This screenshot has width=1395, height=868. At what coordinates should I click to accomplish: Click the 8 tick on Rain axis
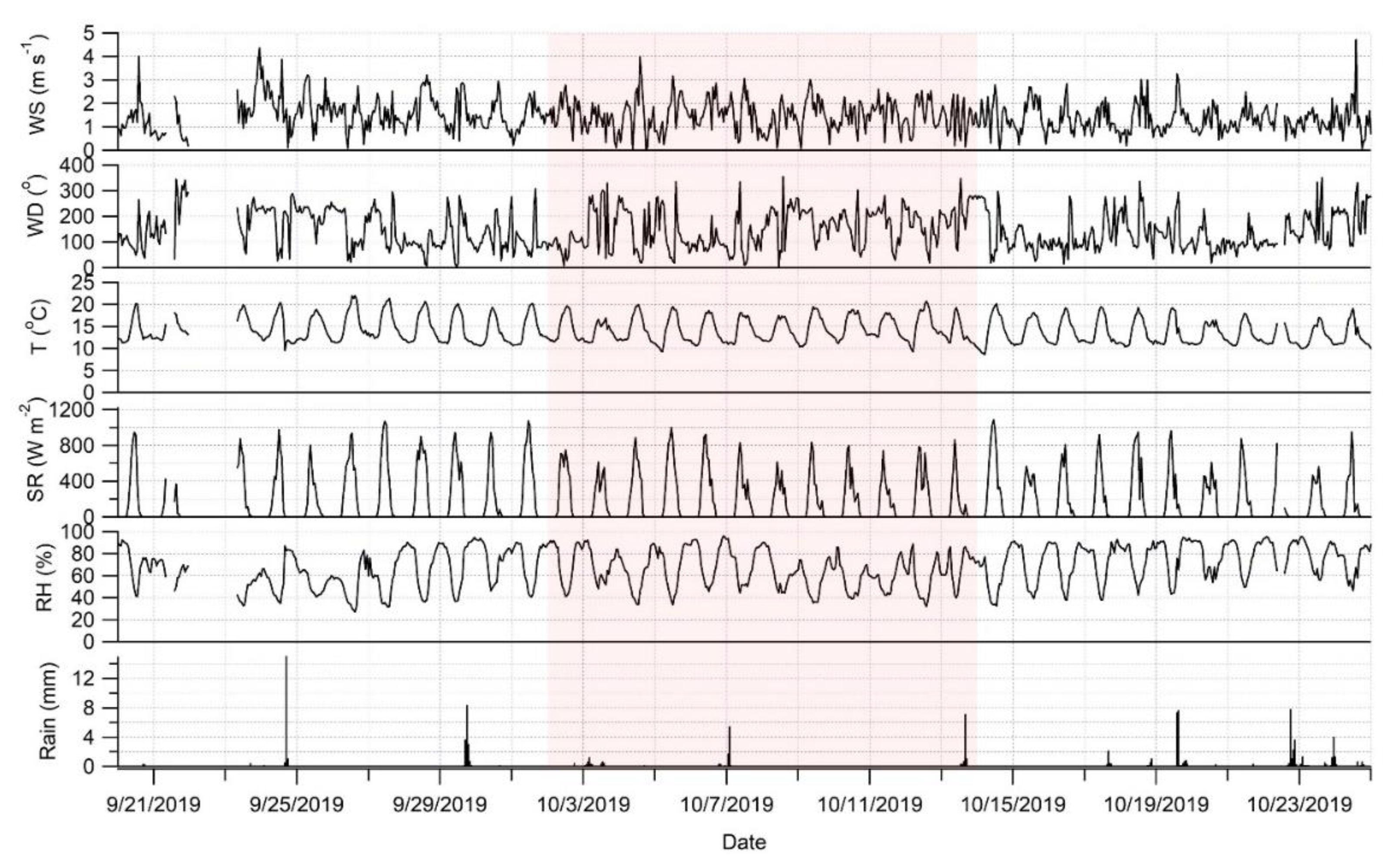click(x=88, y=708)
